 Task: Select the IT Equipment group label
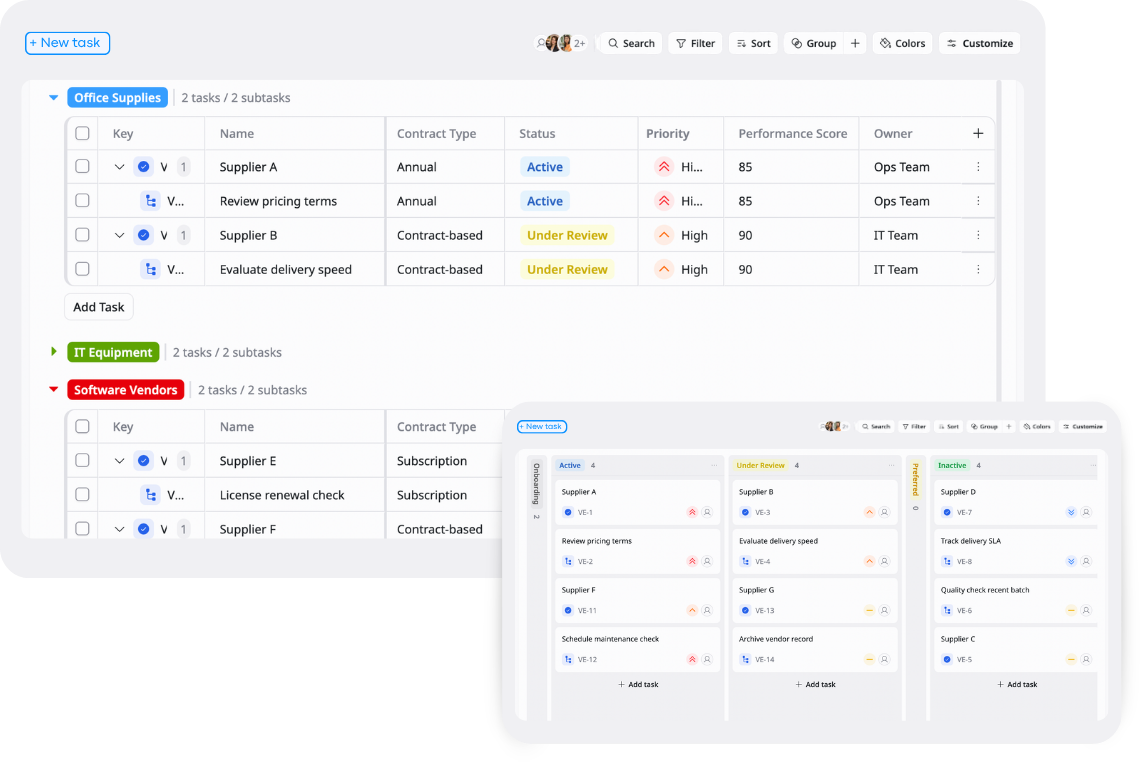[x=113, y=353]
